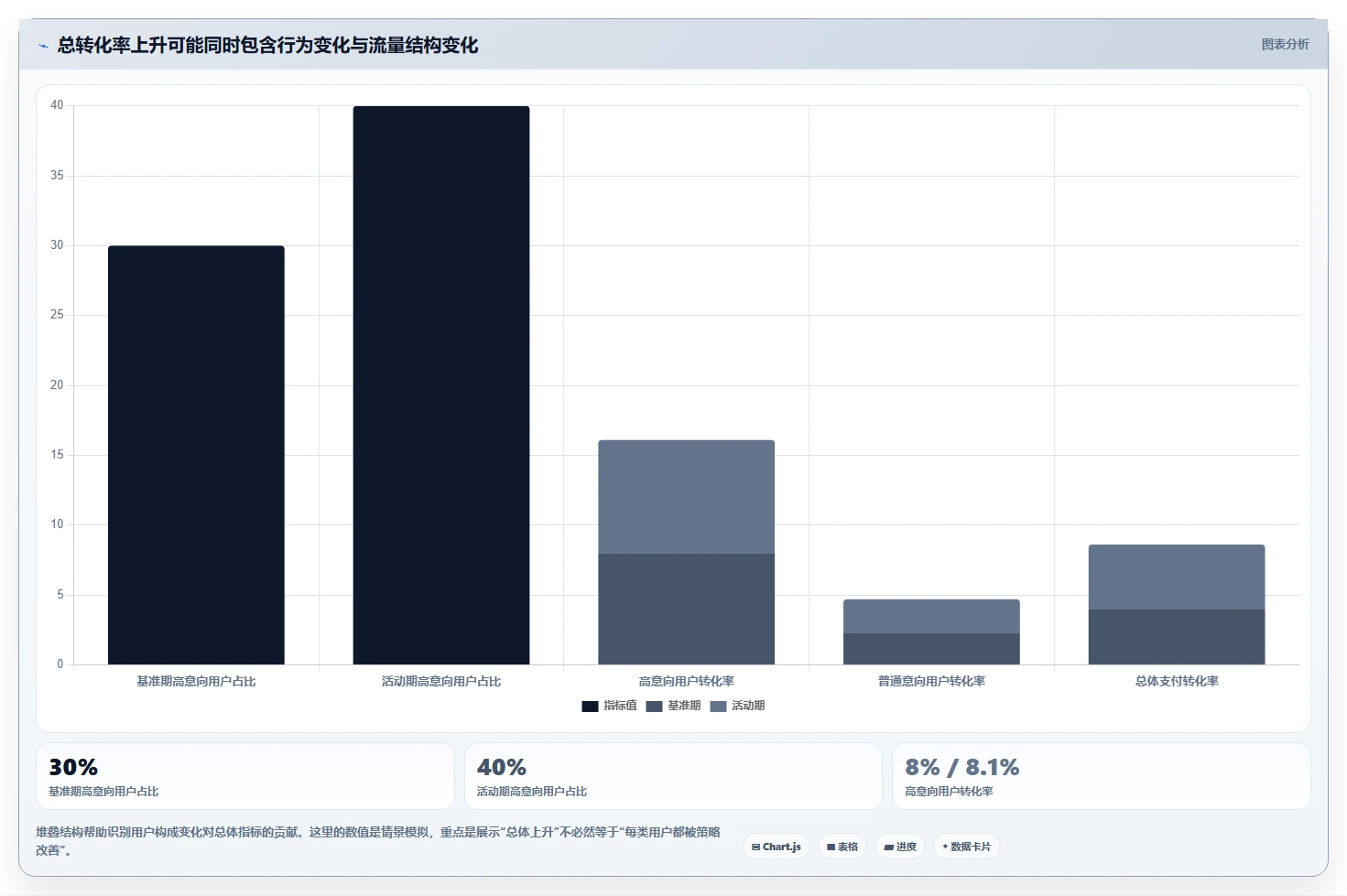This screenshot has height=896, width=1347.
Task: Toggle the 基准期 legend entry
Action: (x=673, y=706)
